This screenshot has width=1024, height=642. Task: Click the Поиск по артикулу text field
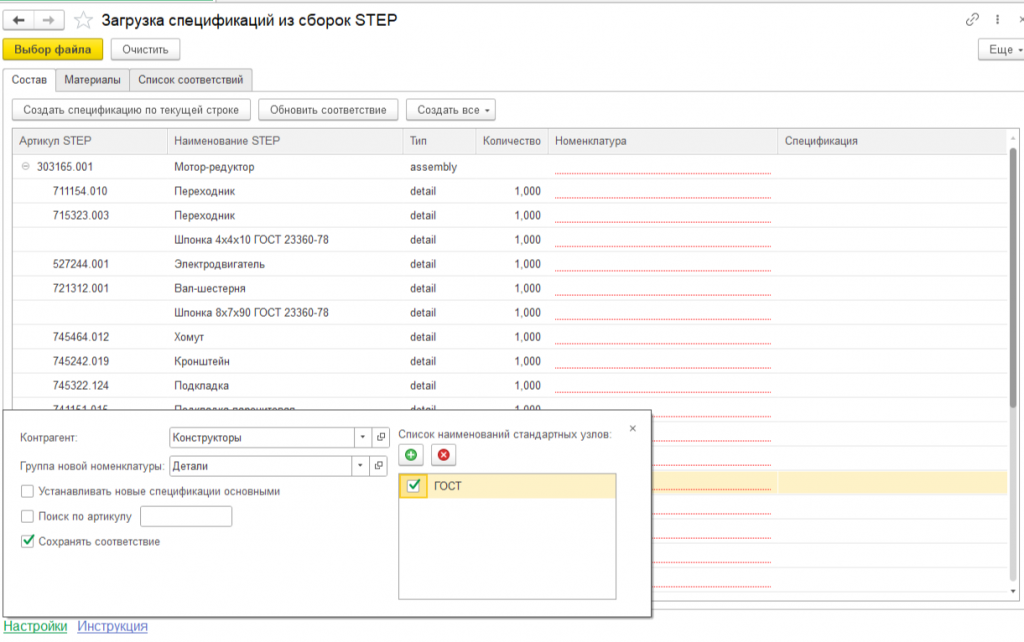pos(186,517)
